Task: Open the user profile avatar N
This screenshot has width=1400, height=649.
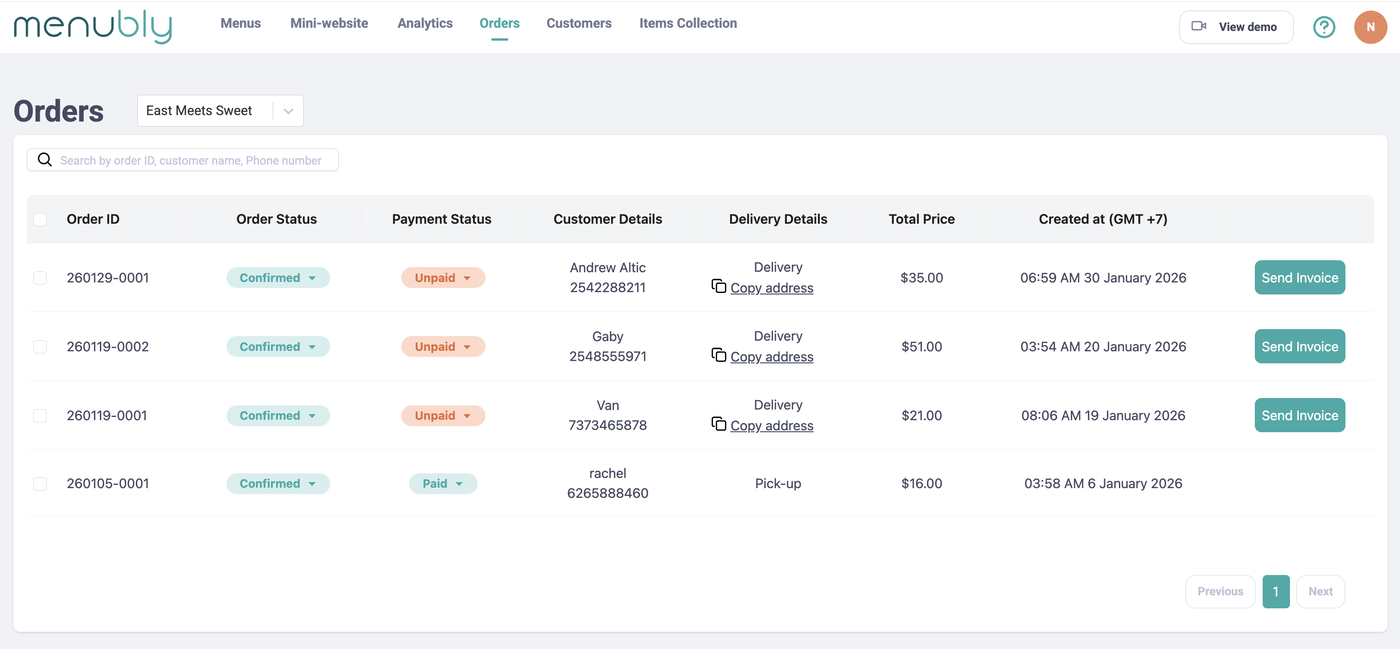Action: coord(1370,27)
